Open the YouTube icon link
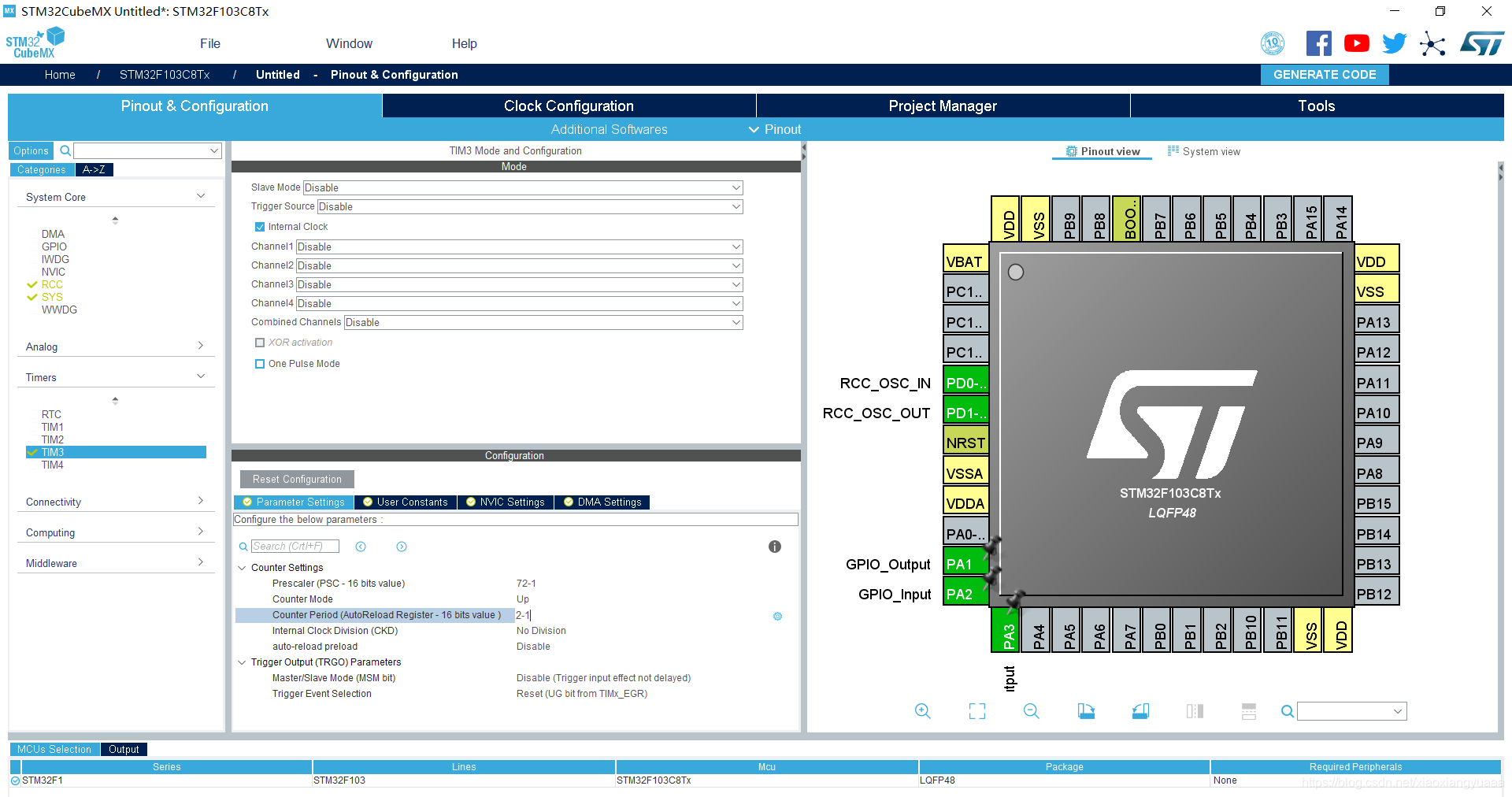 [x=1356, y=43]
